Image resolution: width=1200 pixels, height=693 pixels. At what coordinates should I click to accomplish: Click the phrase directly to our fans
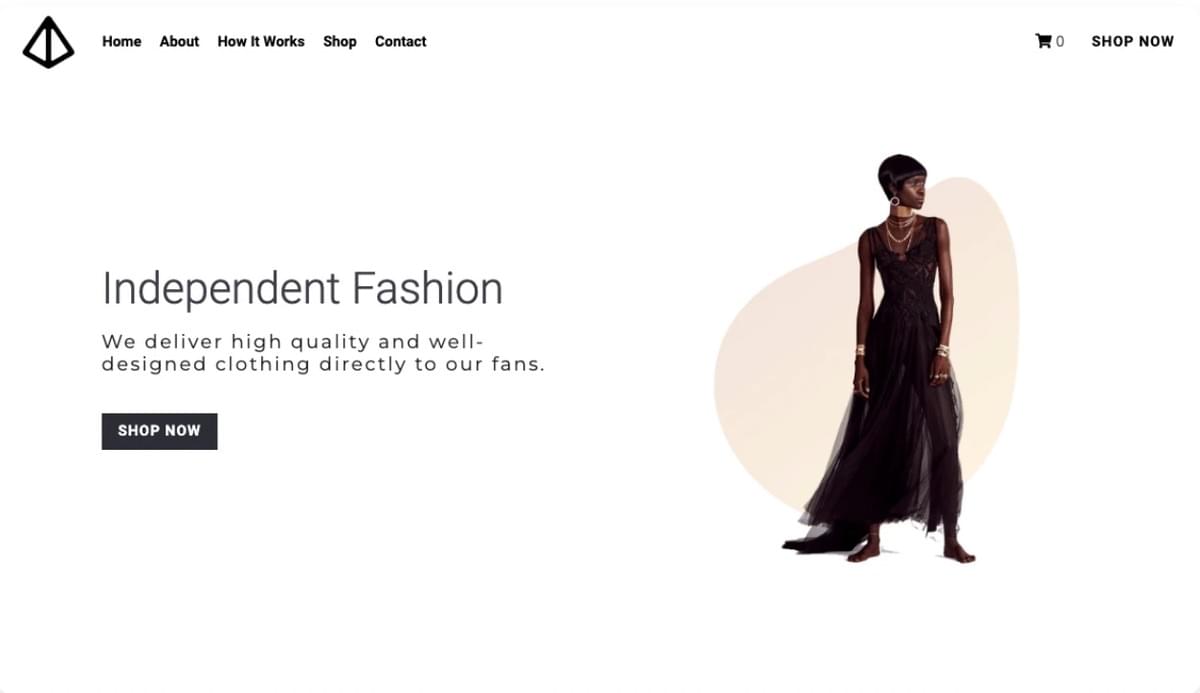click(x=432, y=364)
